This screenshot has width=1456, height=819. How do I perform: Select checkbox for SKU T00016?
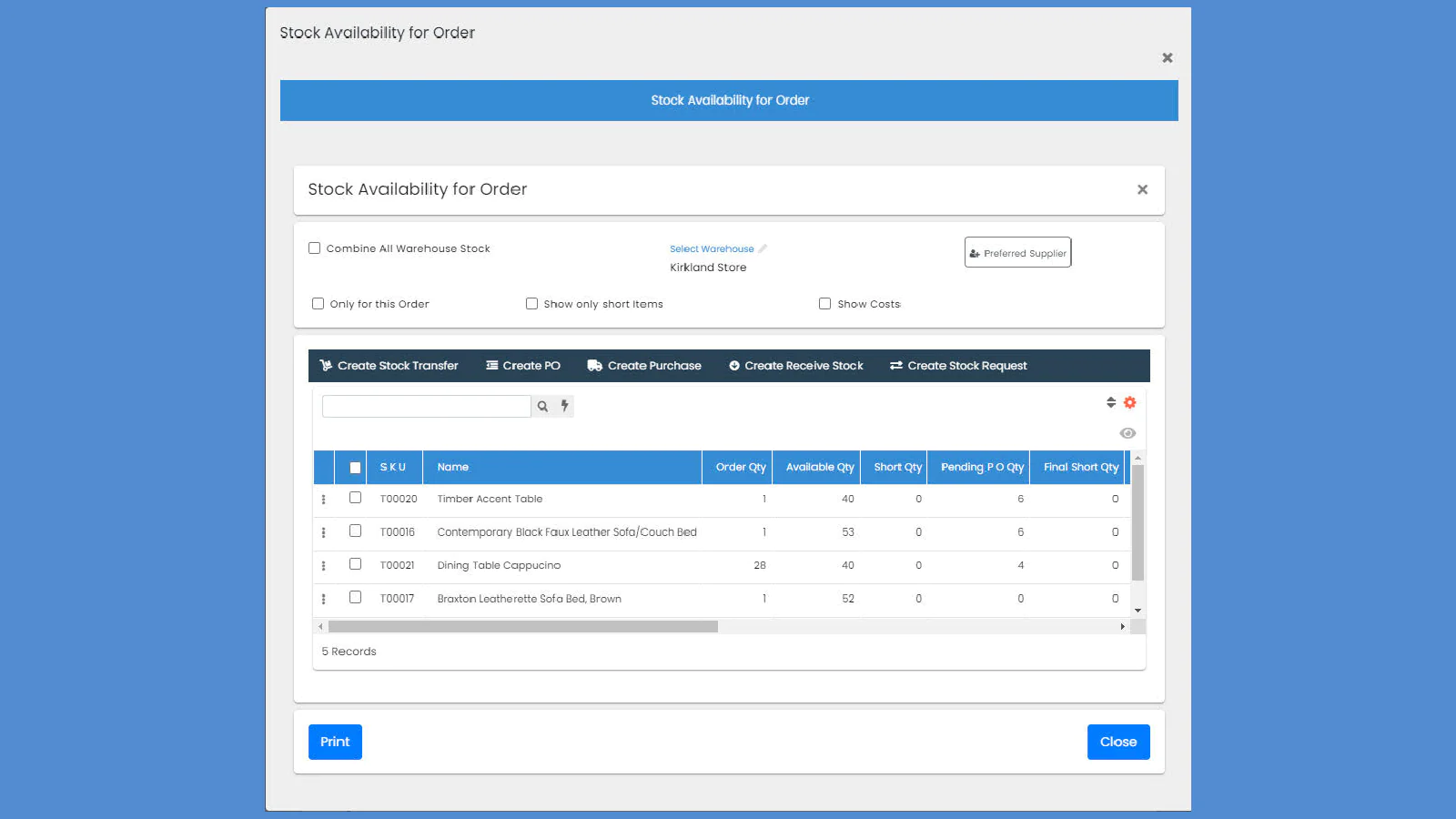(x=356, y=531)
